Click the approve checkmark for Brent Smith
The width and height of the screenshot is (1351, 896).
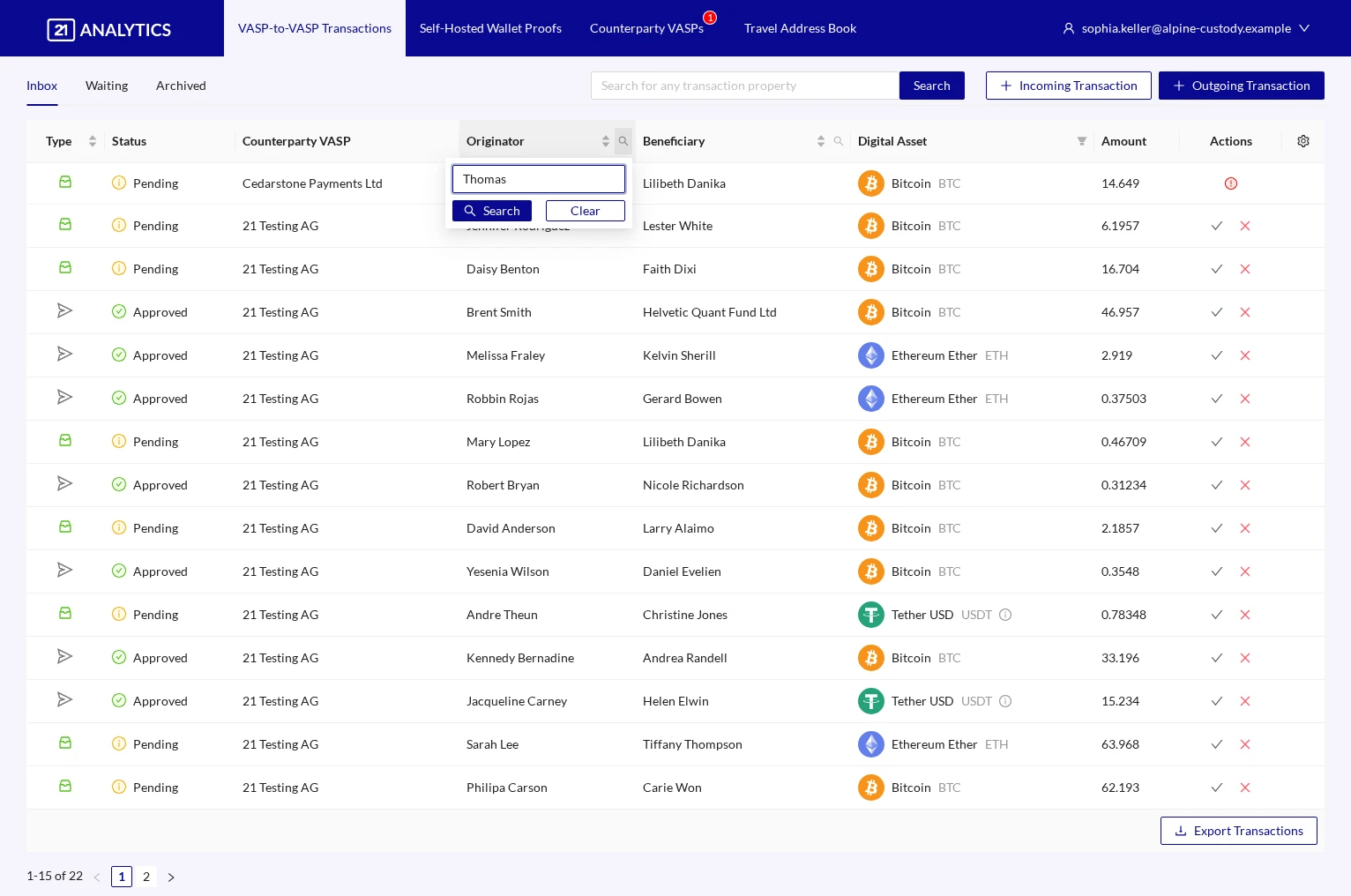1217,312
